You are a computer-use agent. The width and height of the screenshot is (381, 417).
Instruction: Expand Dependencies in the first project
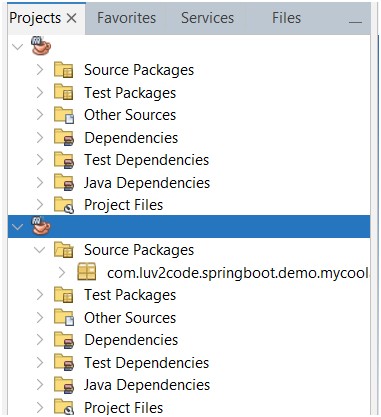(x=40, y=138)
